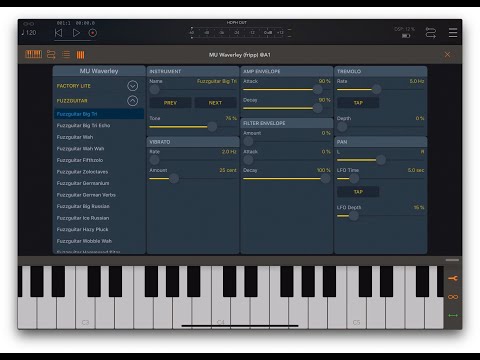This screenshot has width=480, height=360.
Task: Select preset Fuzzguitar Big Russian
Action: click(99, 206)
